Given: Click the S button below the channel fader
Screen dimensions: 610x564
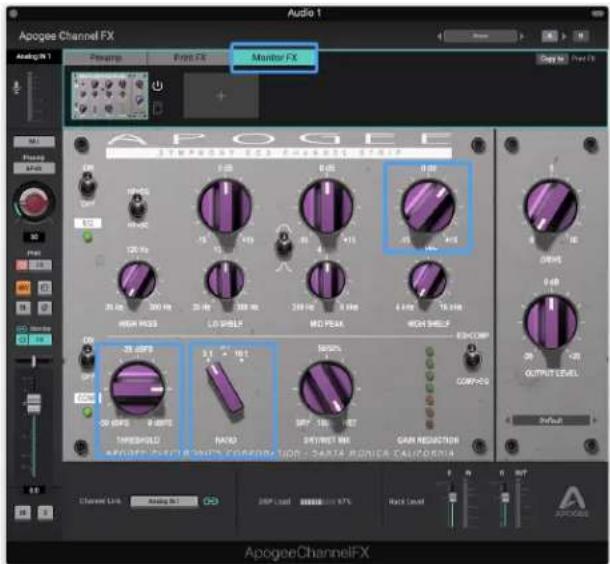Looking at the screenshot, I should [45, 513].
